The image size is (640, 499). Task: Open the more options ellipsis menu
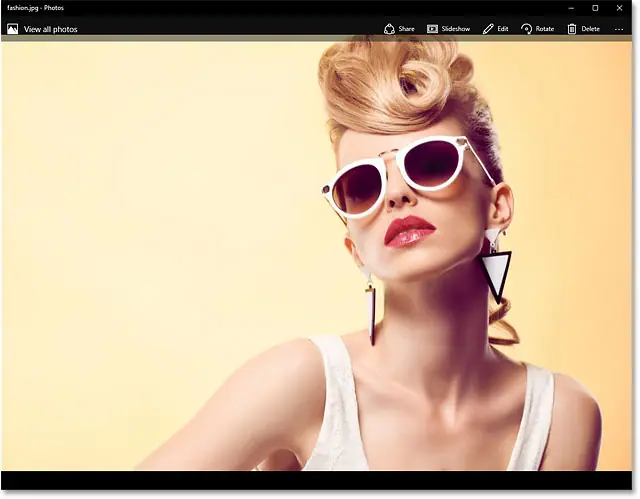tap(619, 29)
